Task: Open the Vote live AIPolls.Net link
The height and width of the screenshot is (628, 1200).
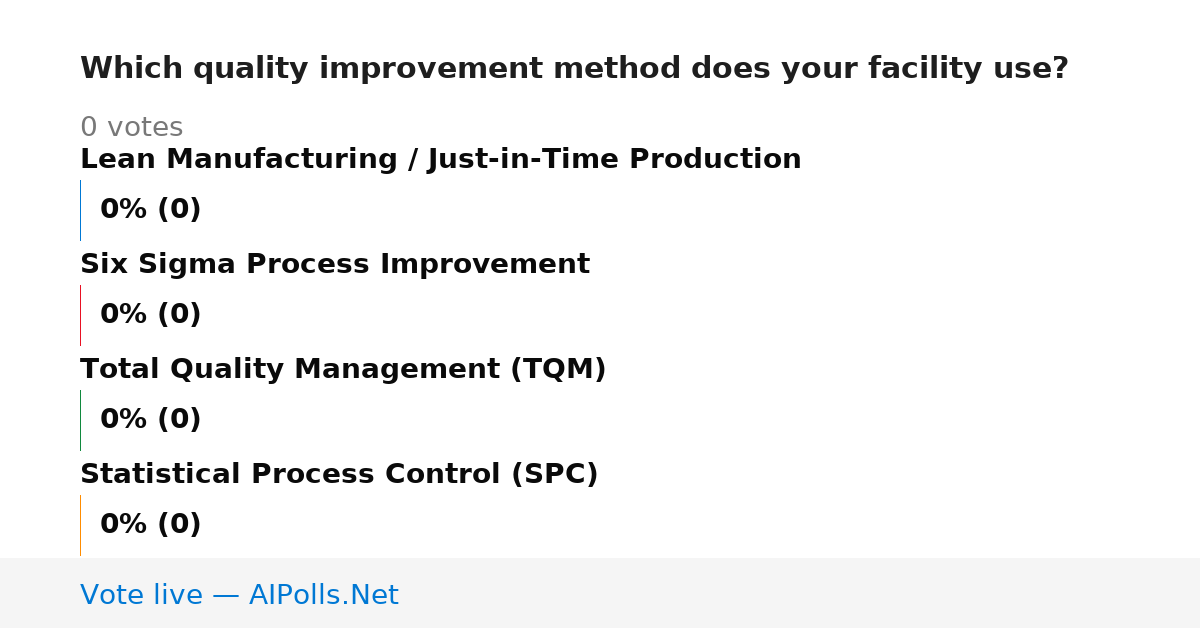Action: point(239,596)
